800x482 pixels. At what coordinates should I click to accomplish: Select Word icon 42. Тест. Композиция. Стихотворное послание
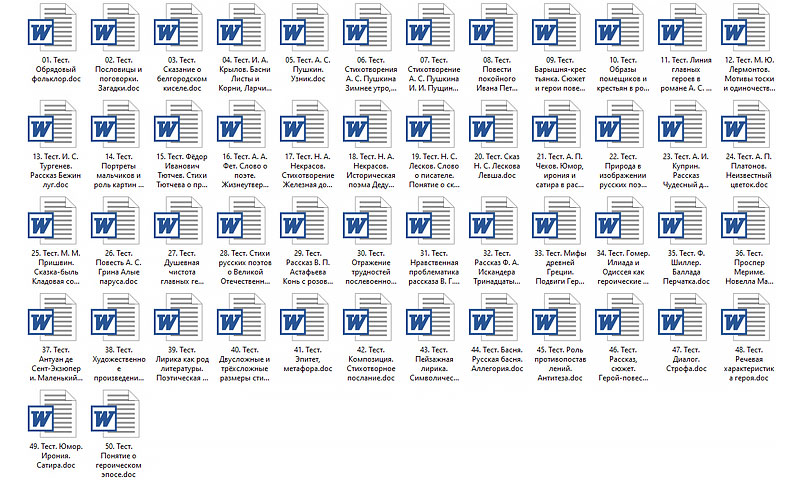pyautogui.click(x=367, y=317)
